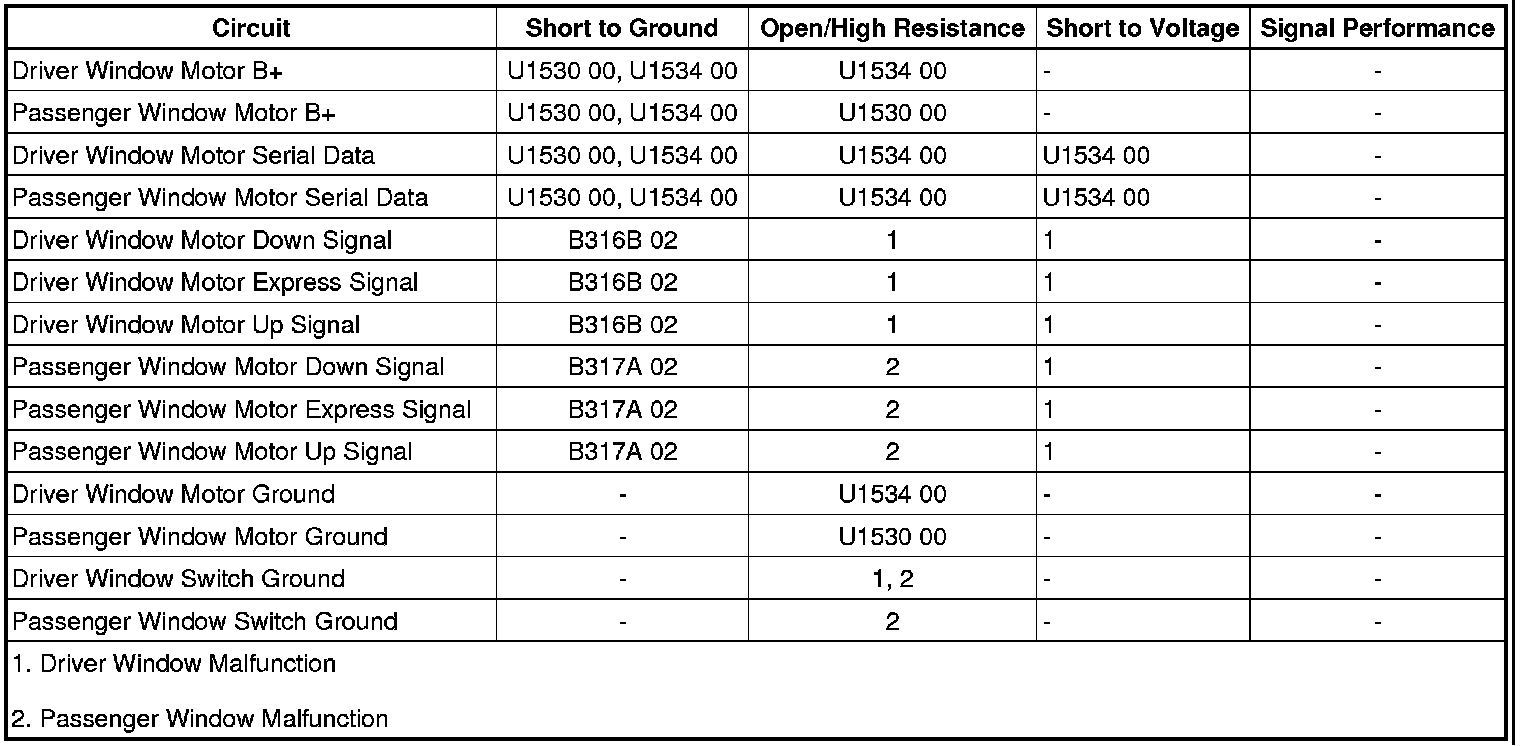Click Passenger Window Motor Express Signal label
Viewport: 1520px width, 746px height.
click(241, 409)
